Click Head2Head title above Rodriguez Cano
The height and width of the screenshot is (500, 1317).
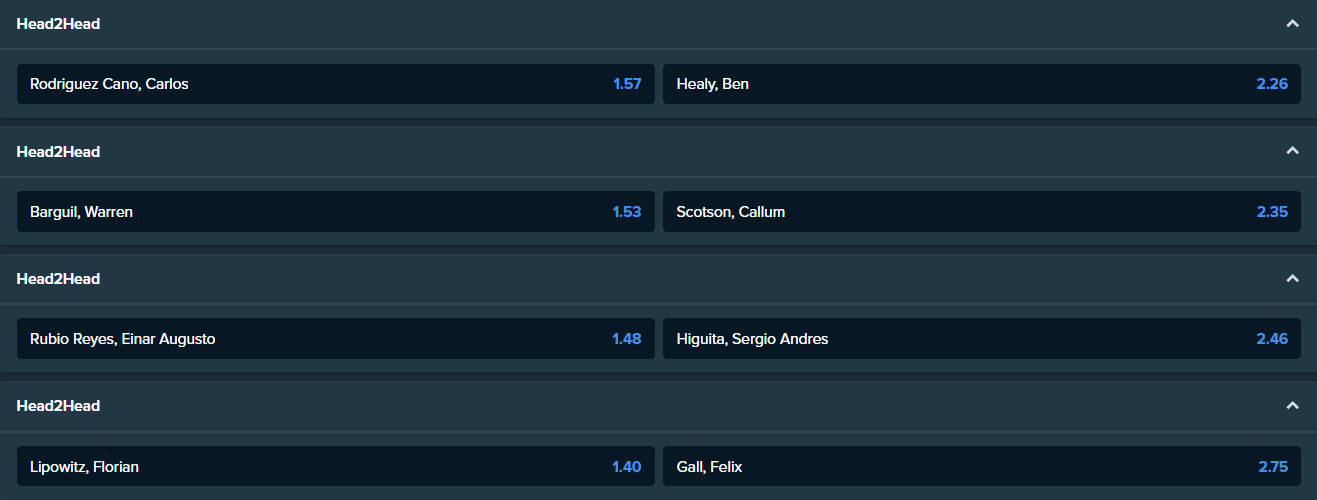(58, 24)
